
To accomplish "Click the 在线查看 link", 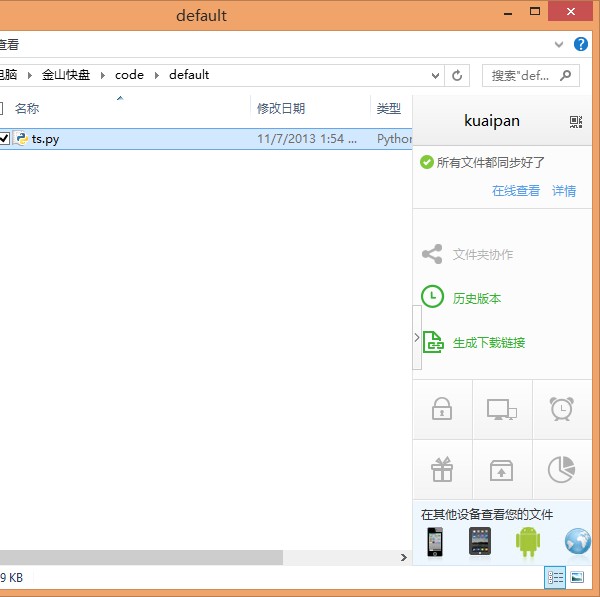I will tap(515, 191).
